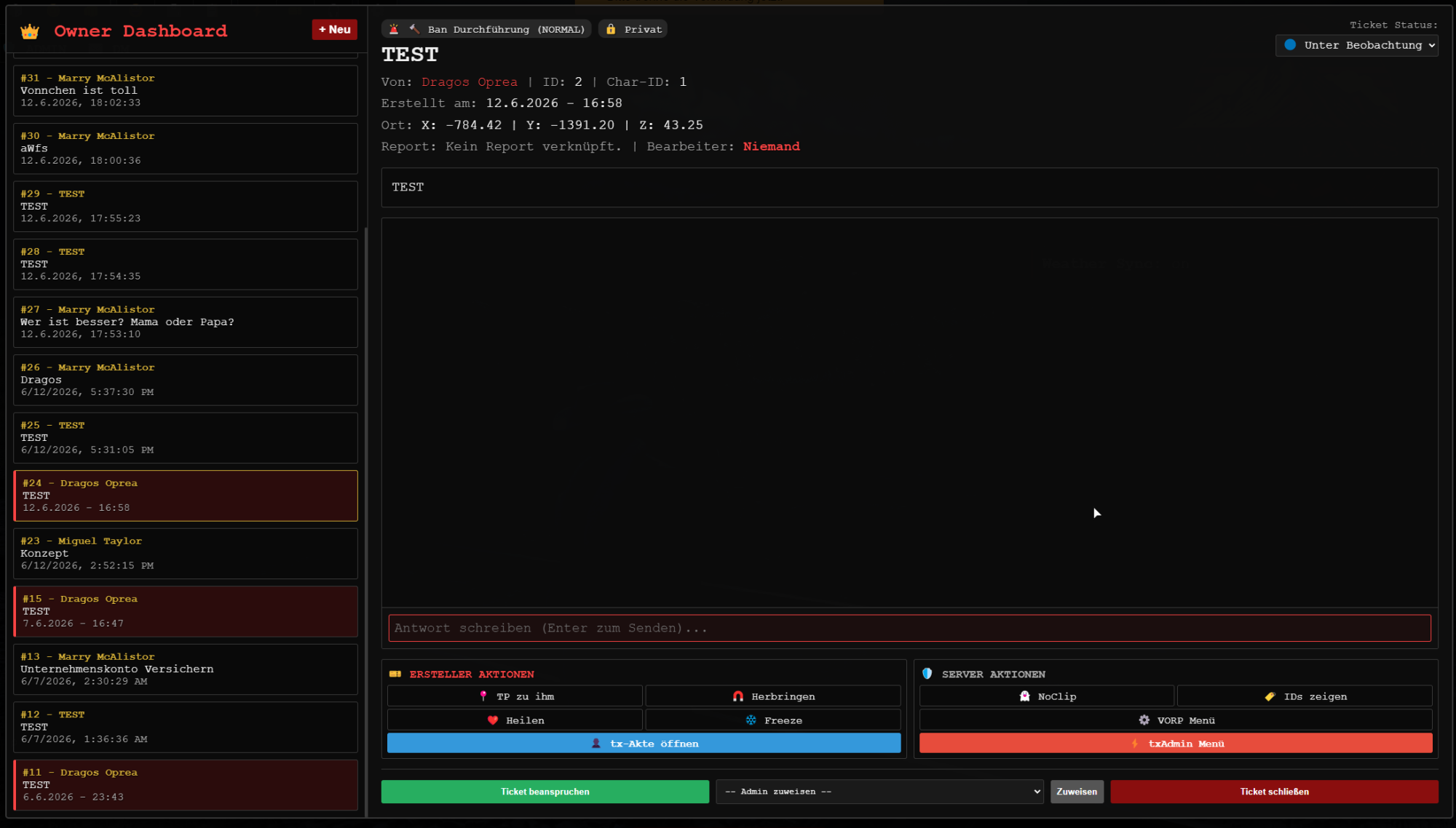The width and height of the screenshot is (1456, 828).
Task: Open ticket #13 Unternehmenskonto Versichern
Action: [x=186, y=669]
